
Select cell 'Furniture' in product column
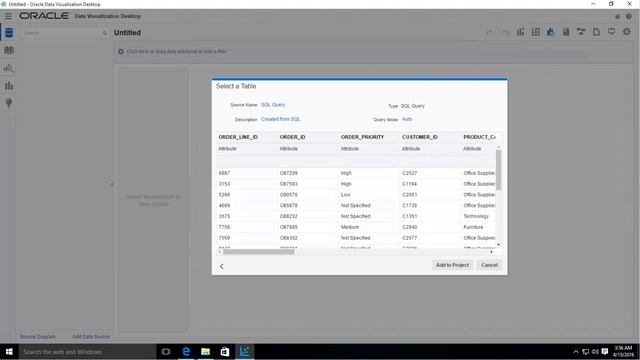[473, 227]
